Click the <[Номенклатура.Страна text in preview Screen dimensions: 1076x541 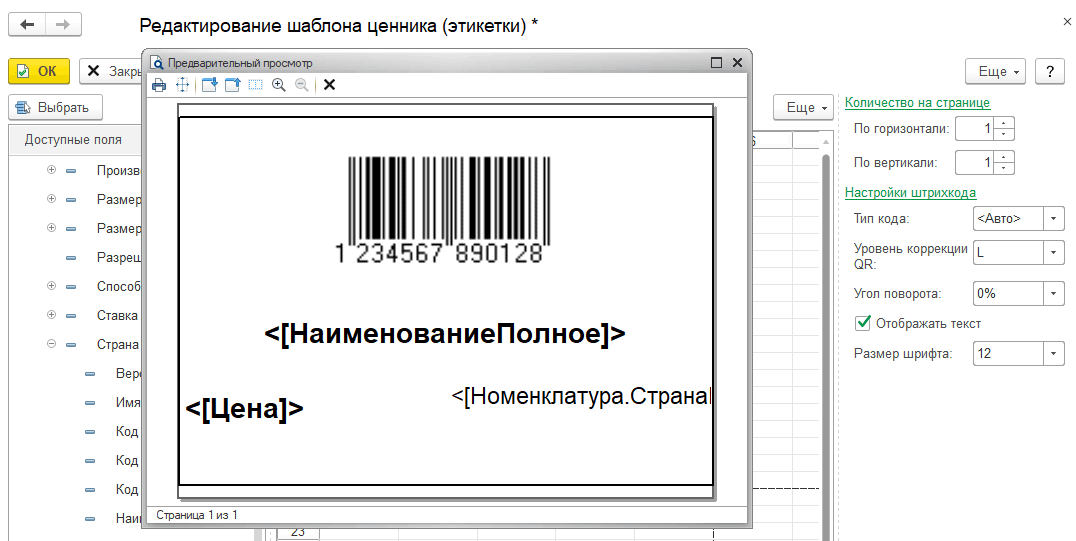pos(581,396)
